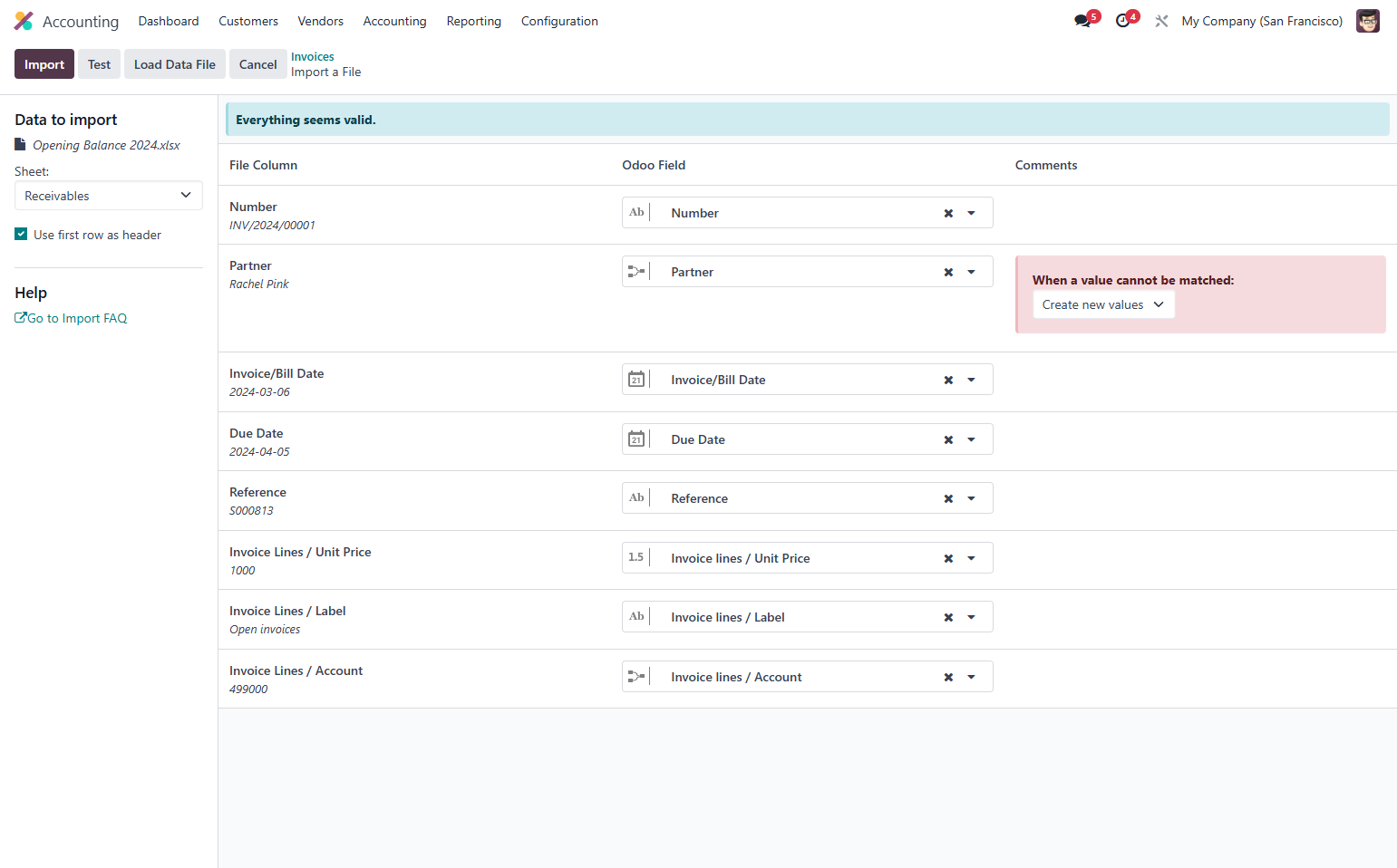
Task: Open the activities clock icon
Action: [1125, 20]
